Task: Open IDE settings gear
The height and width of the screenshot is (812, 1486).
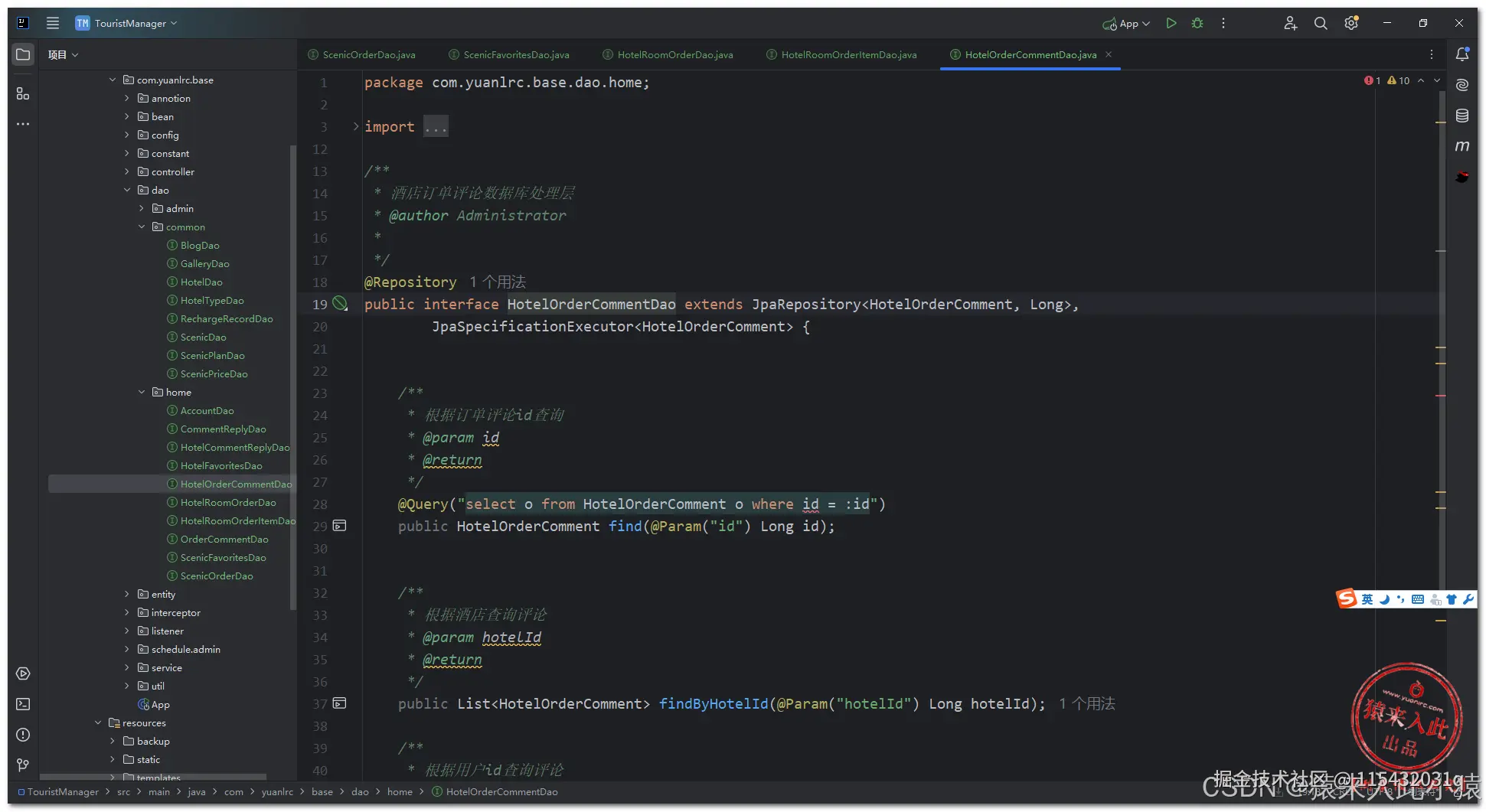Action: (1351, 23)
